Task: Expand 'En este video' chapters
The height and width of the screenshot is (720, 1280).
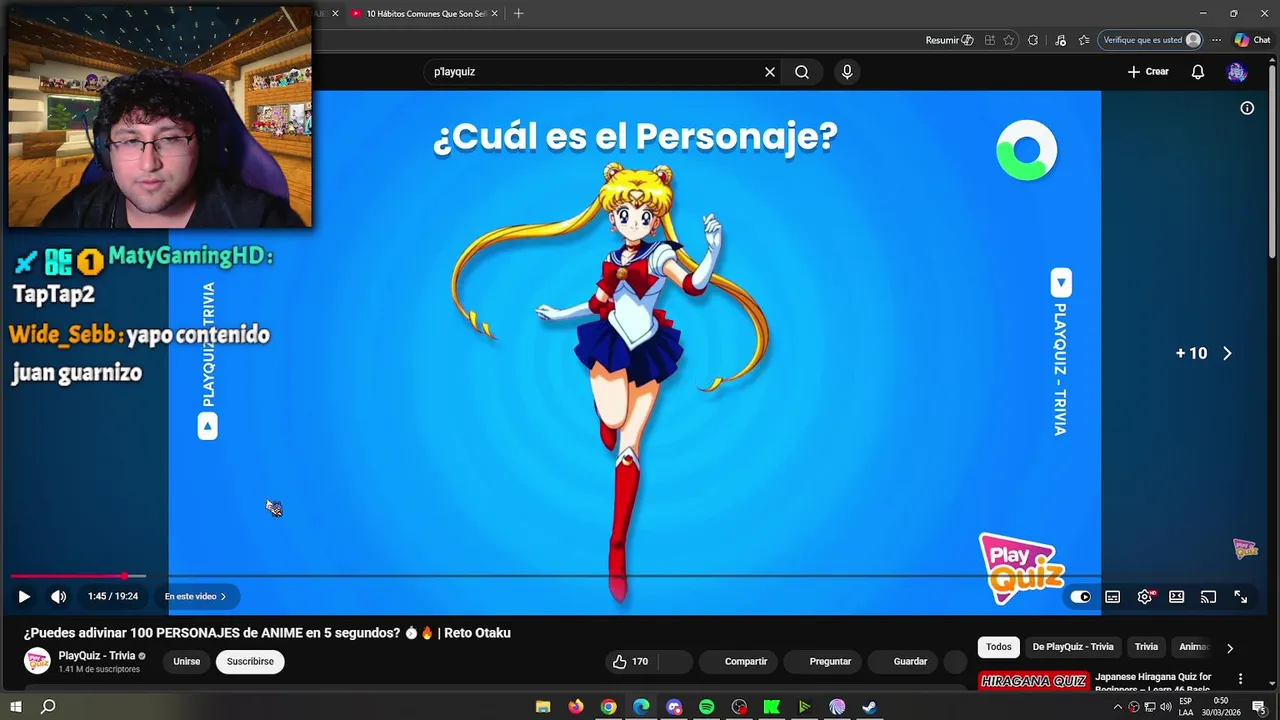Action: (195, 596)
